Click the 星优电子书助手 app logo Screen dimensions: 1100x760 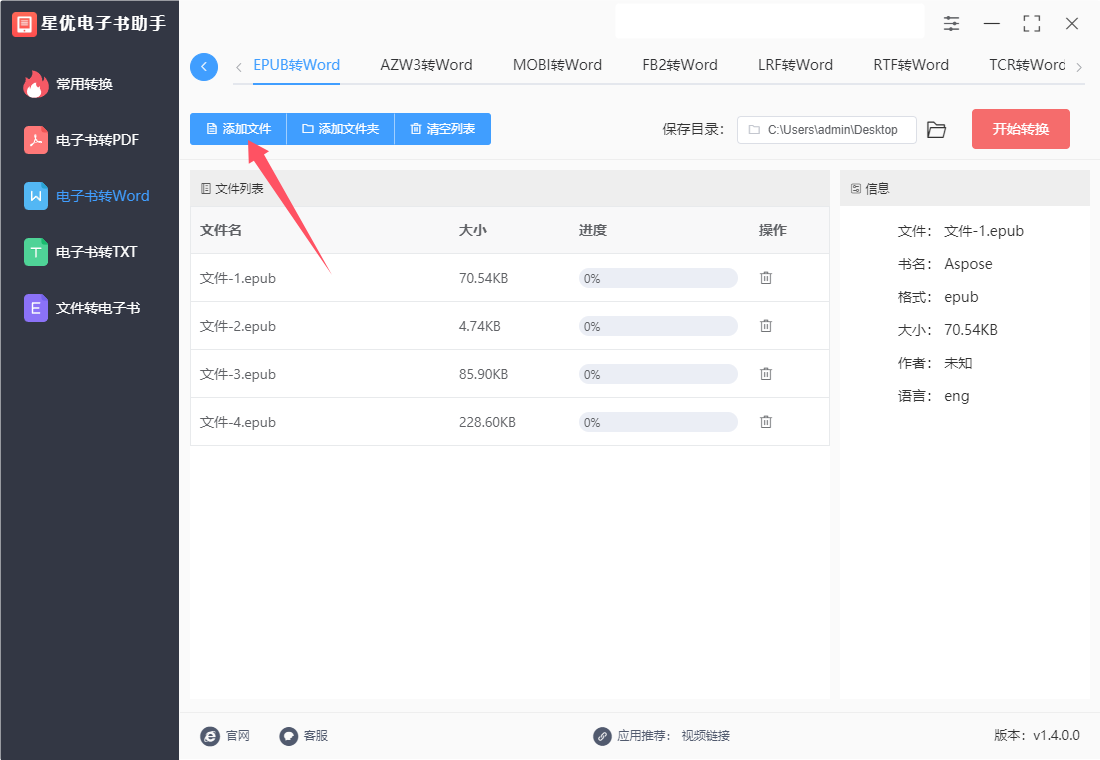coord(25,24)
